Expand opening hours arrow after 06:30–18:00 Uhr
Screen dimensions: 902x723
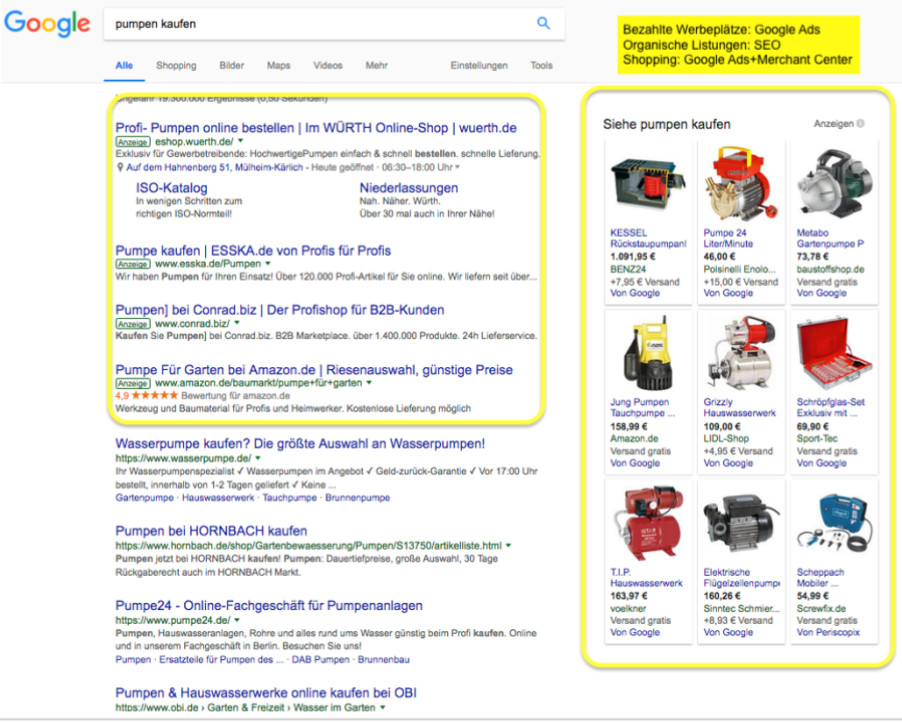click(x=457, y=167)
